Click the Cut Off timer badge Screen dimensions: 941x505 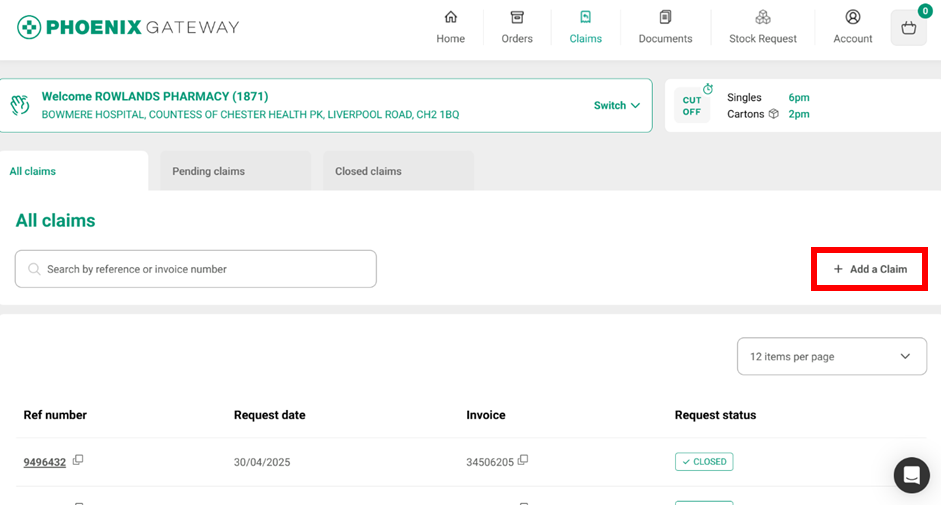point(692,105)
